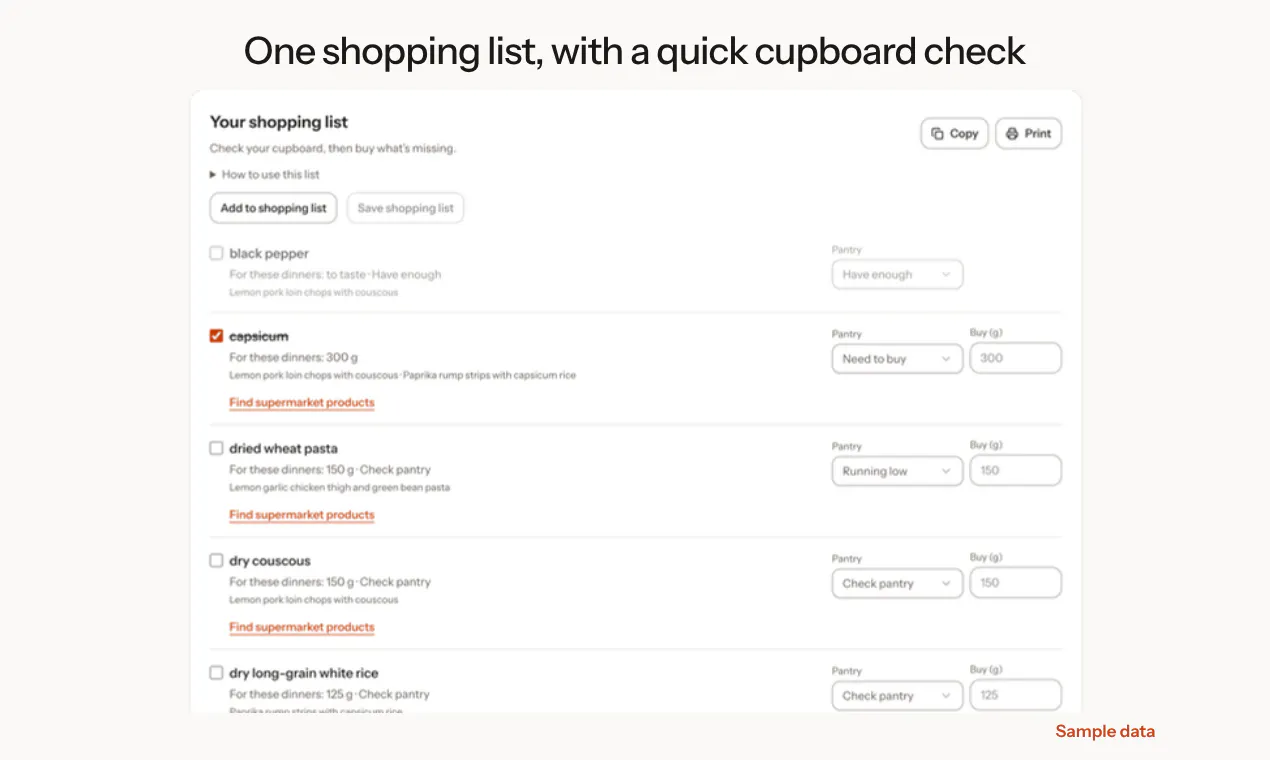This screenshot has height=760, width=1270.
Task: Expand the How to use this list triangle
Action: tap(213, 174)
